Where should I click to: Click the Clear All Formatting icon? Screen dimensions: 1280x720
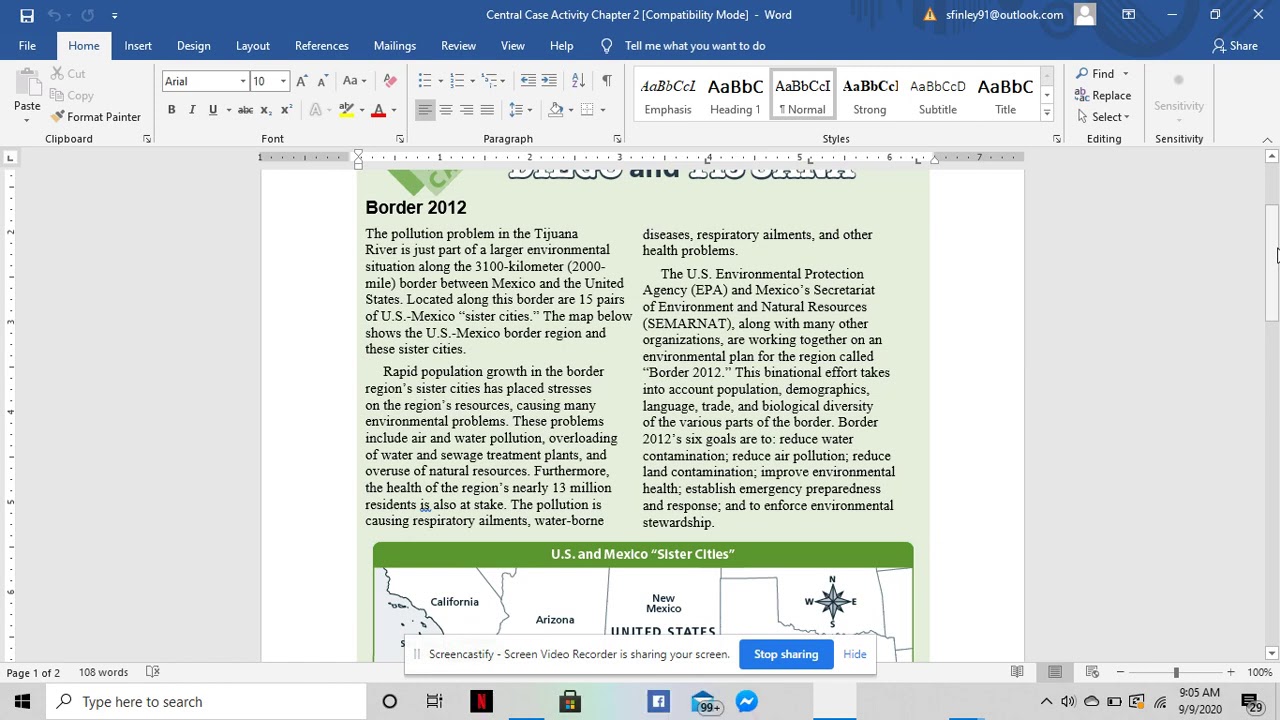(390, 81)
